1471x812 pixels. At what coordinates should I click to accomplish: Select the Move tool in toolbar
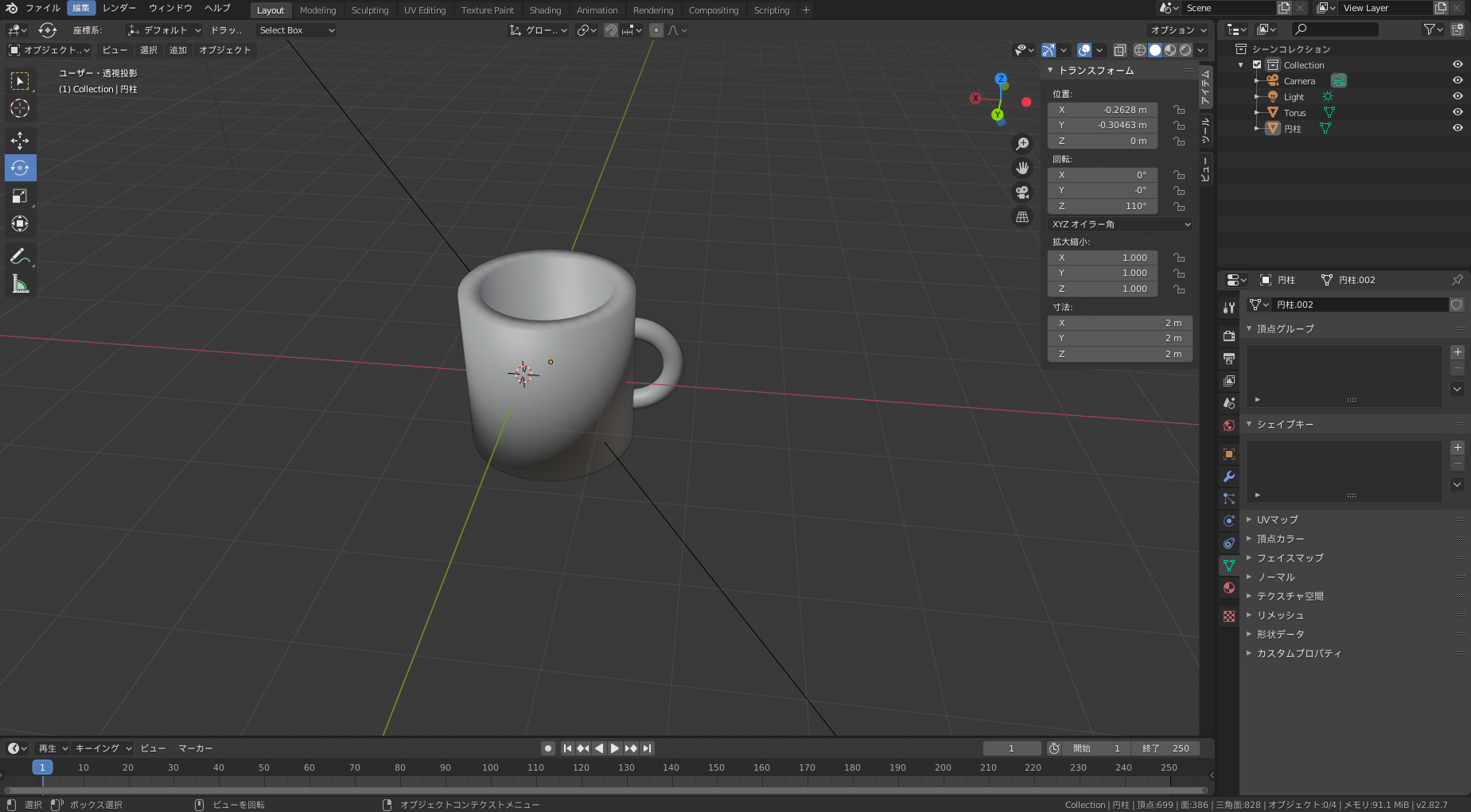point(20,140)
